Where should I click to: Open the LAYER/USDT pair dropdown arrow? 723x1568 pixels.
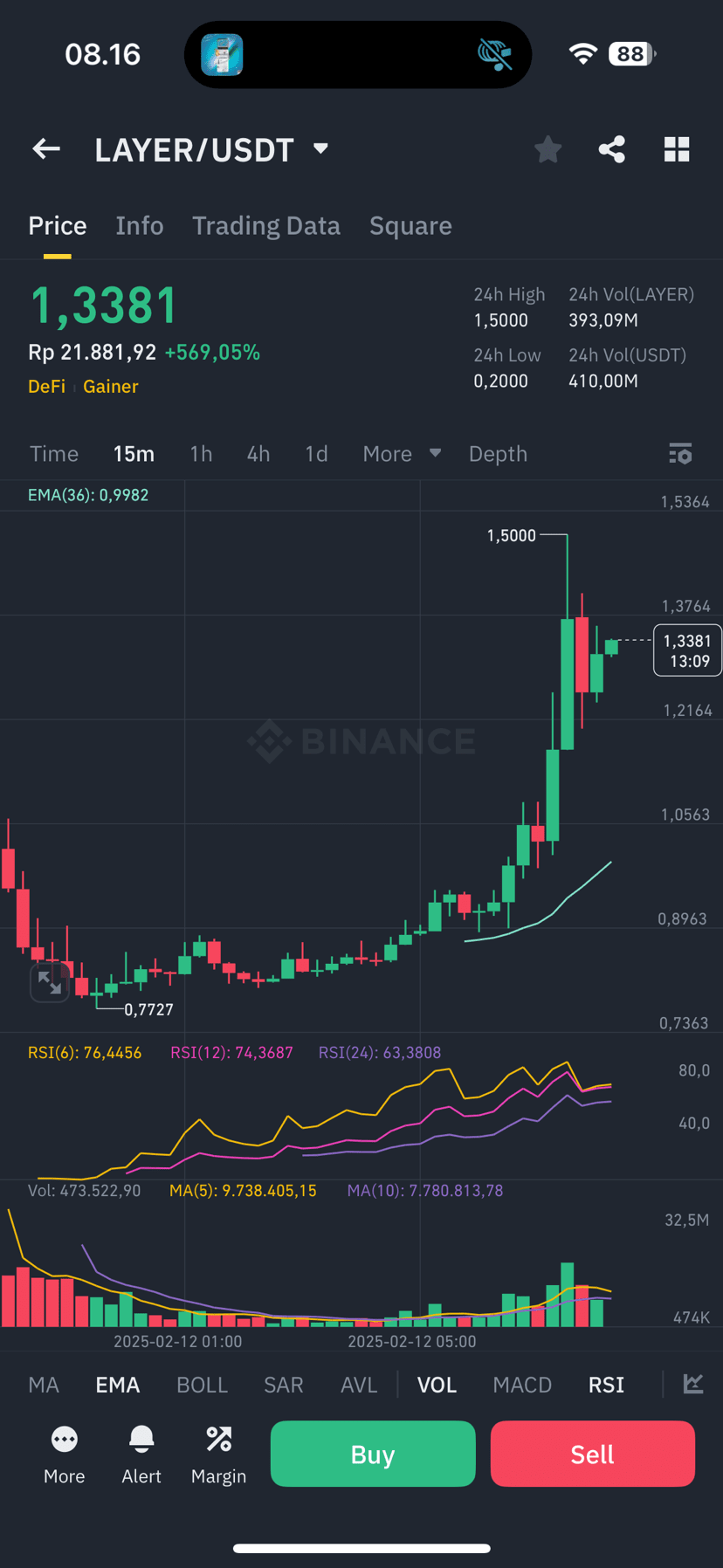coord(320,148)
